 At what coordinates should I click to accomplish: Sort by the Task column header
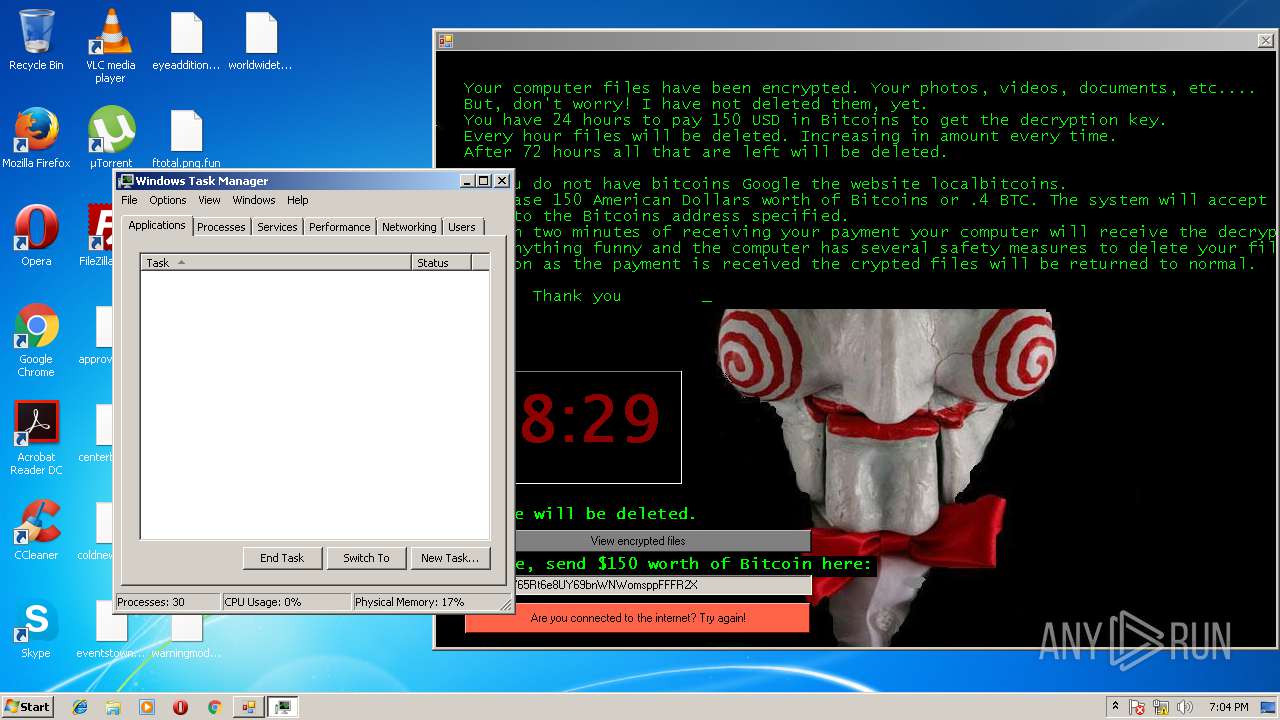point(276,263)
